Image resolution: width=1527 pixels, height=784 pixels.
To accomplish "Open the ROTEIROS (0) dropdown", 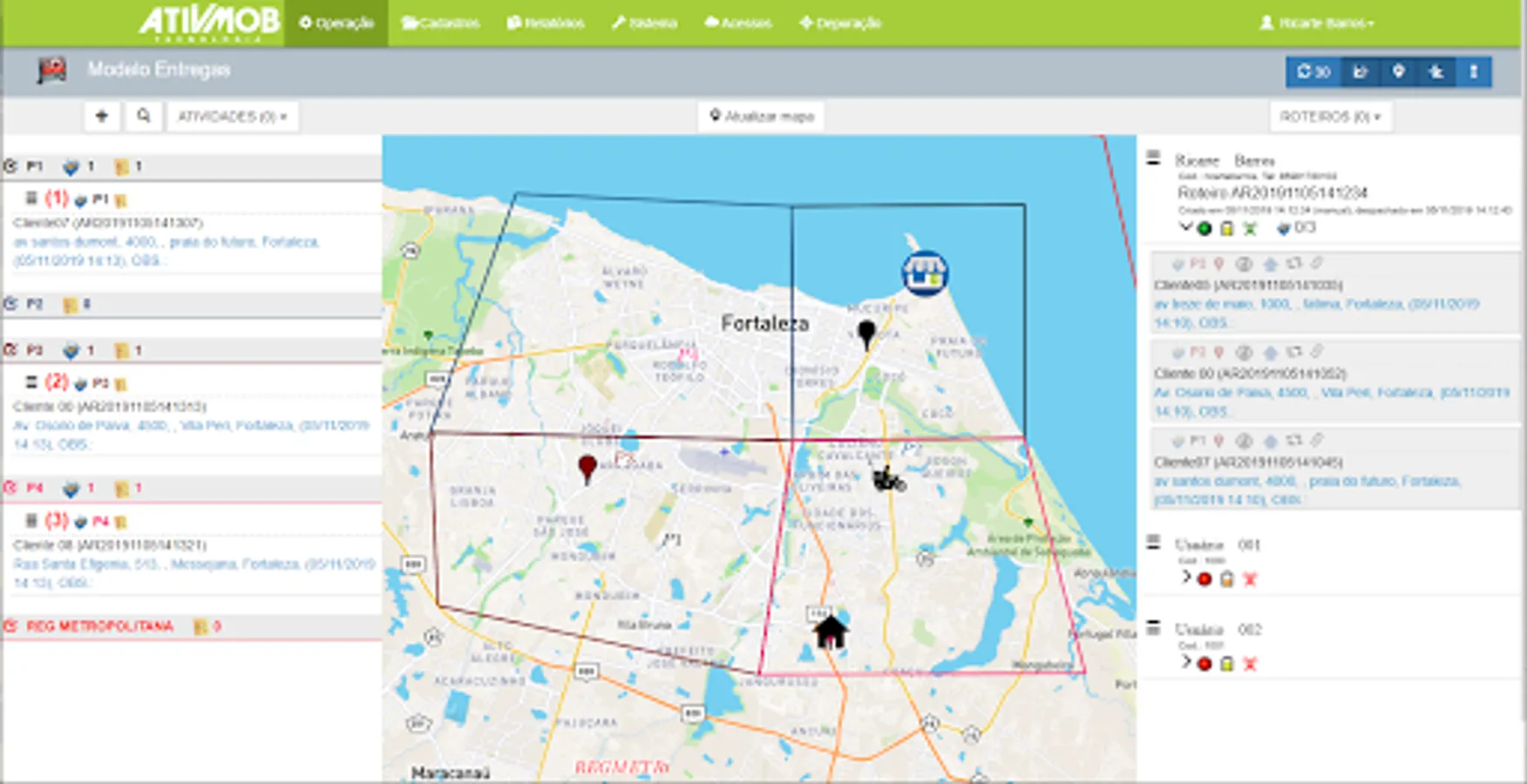I will (1330, 116).
